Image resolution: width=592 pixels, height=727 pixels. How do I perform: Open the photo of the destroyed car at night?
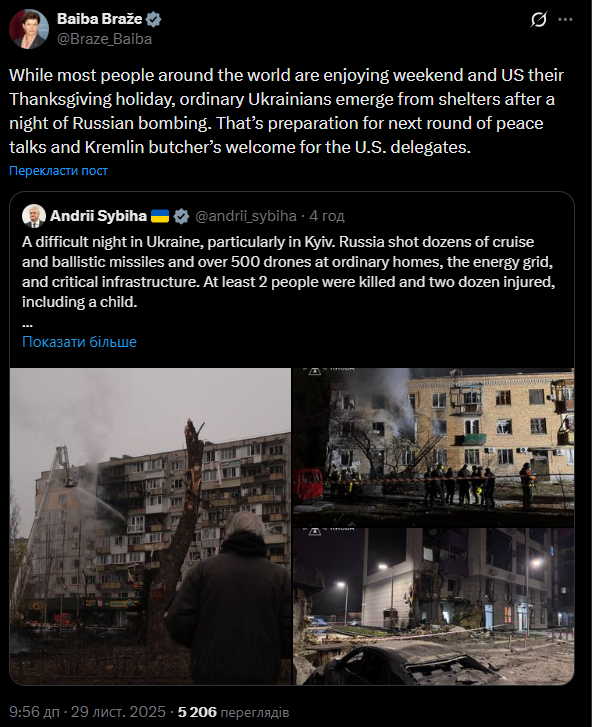tap(433, 606)
